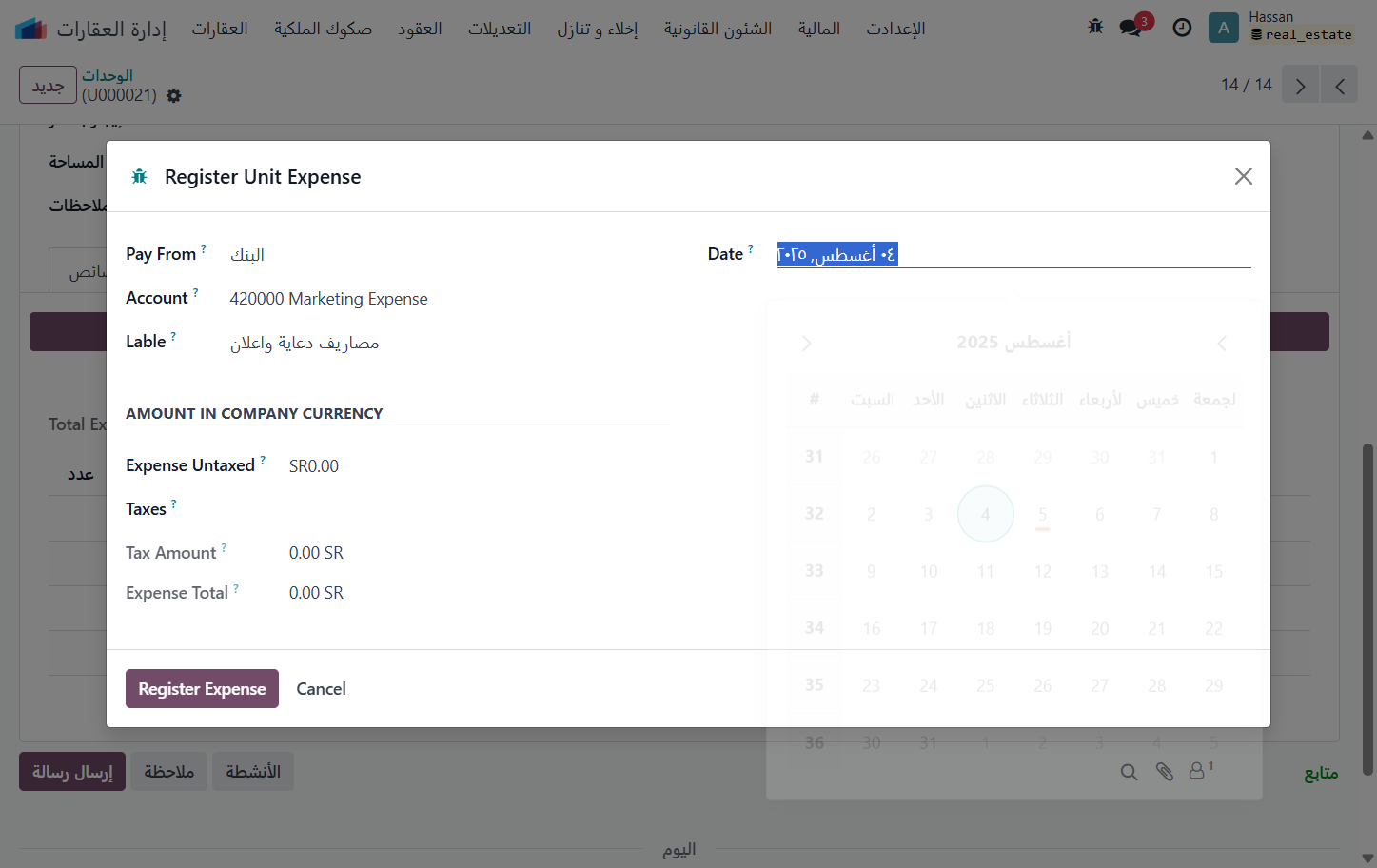This screenshot has height=868, width=1377.
Task: Open the gear actions menu beside U000021
Action: coord(173,95)
